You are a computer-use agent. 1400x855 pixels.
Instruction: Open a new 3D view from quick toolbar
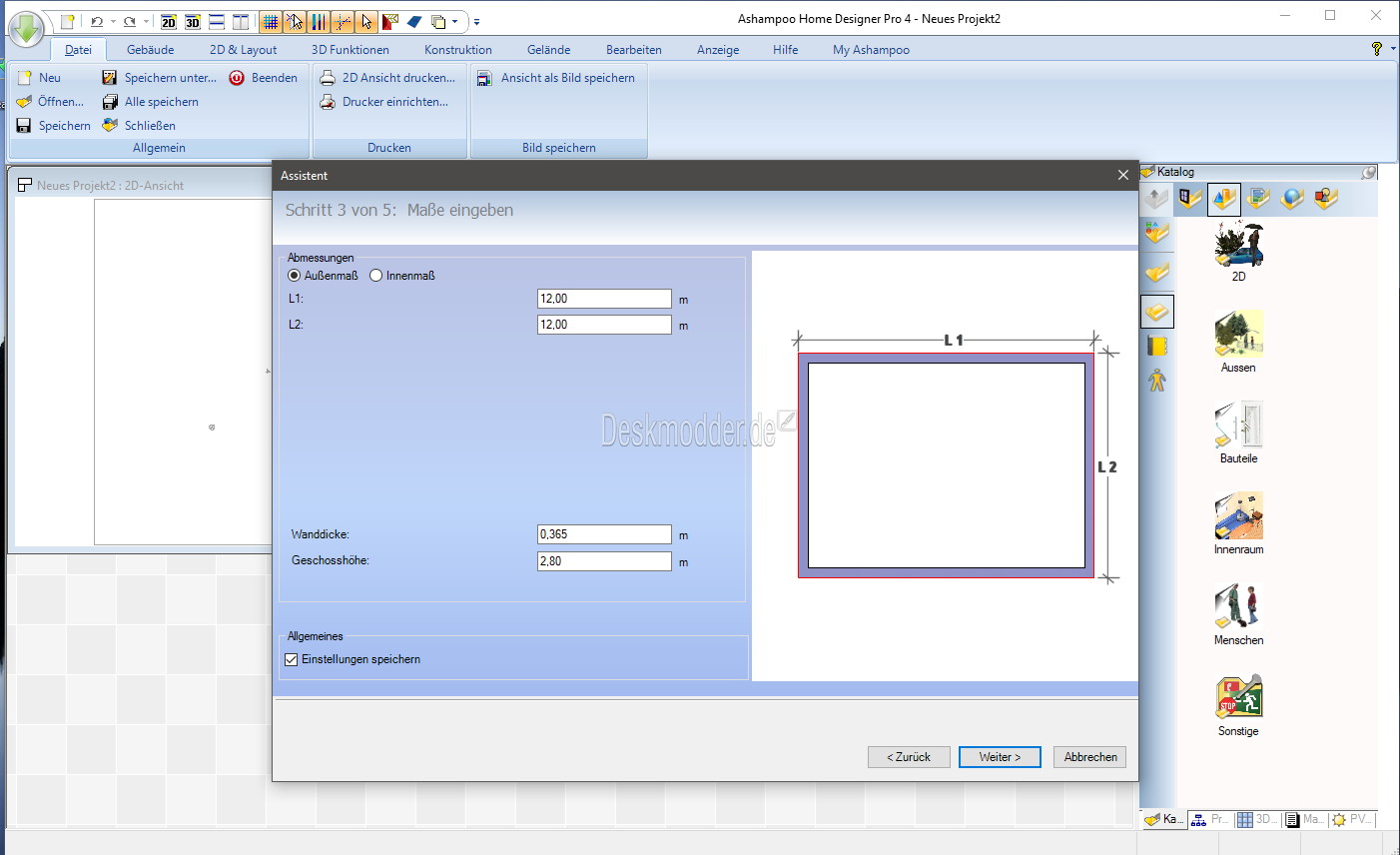point(193,21)
